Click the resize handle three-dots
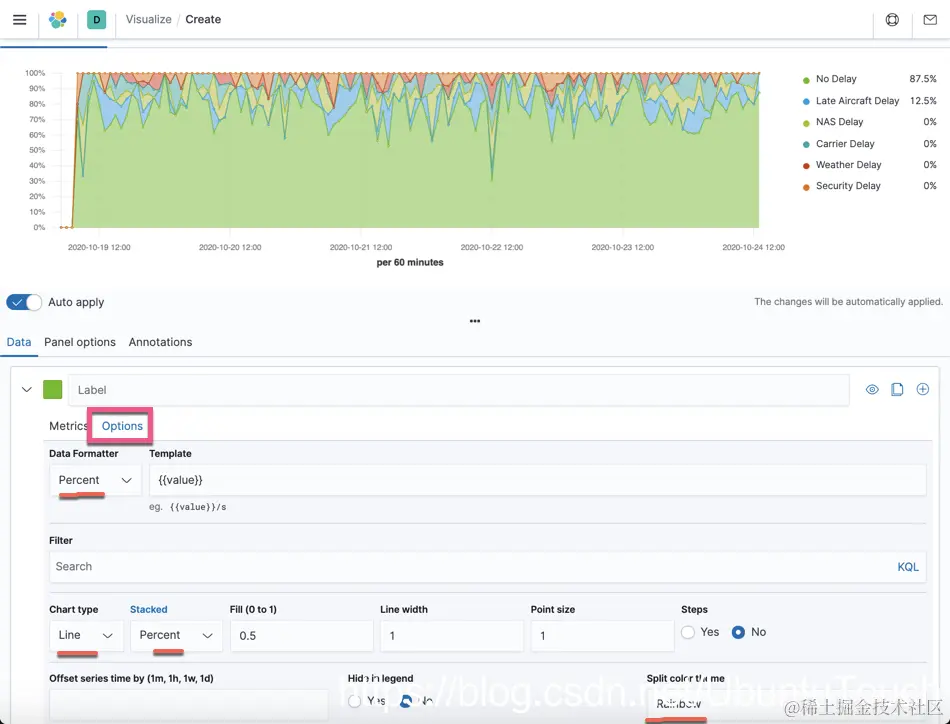This screenshot has height=724, width=950. coord(475,321)
